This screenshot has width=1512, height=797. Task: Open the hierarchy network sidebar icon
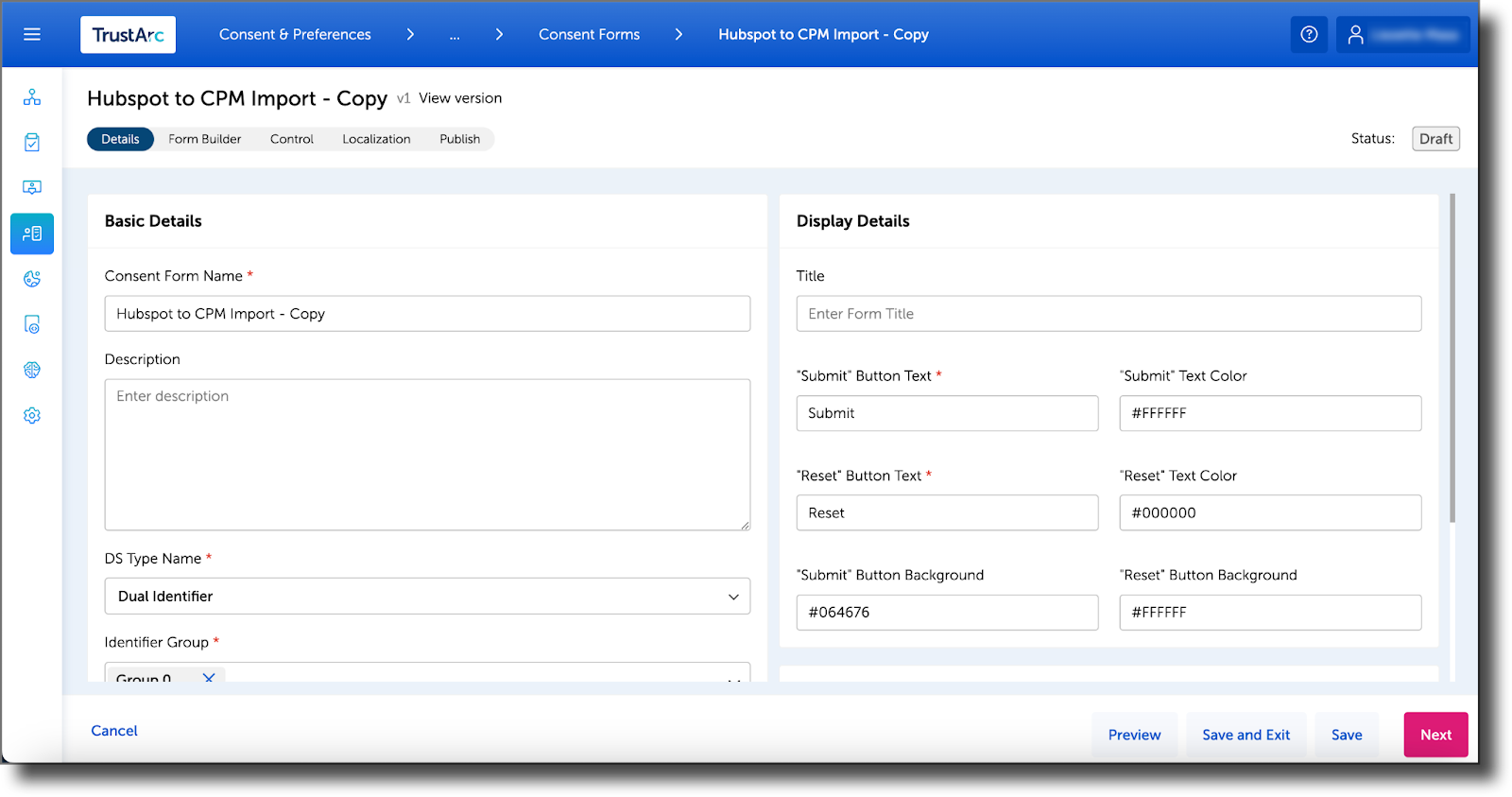point(32,97)
